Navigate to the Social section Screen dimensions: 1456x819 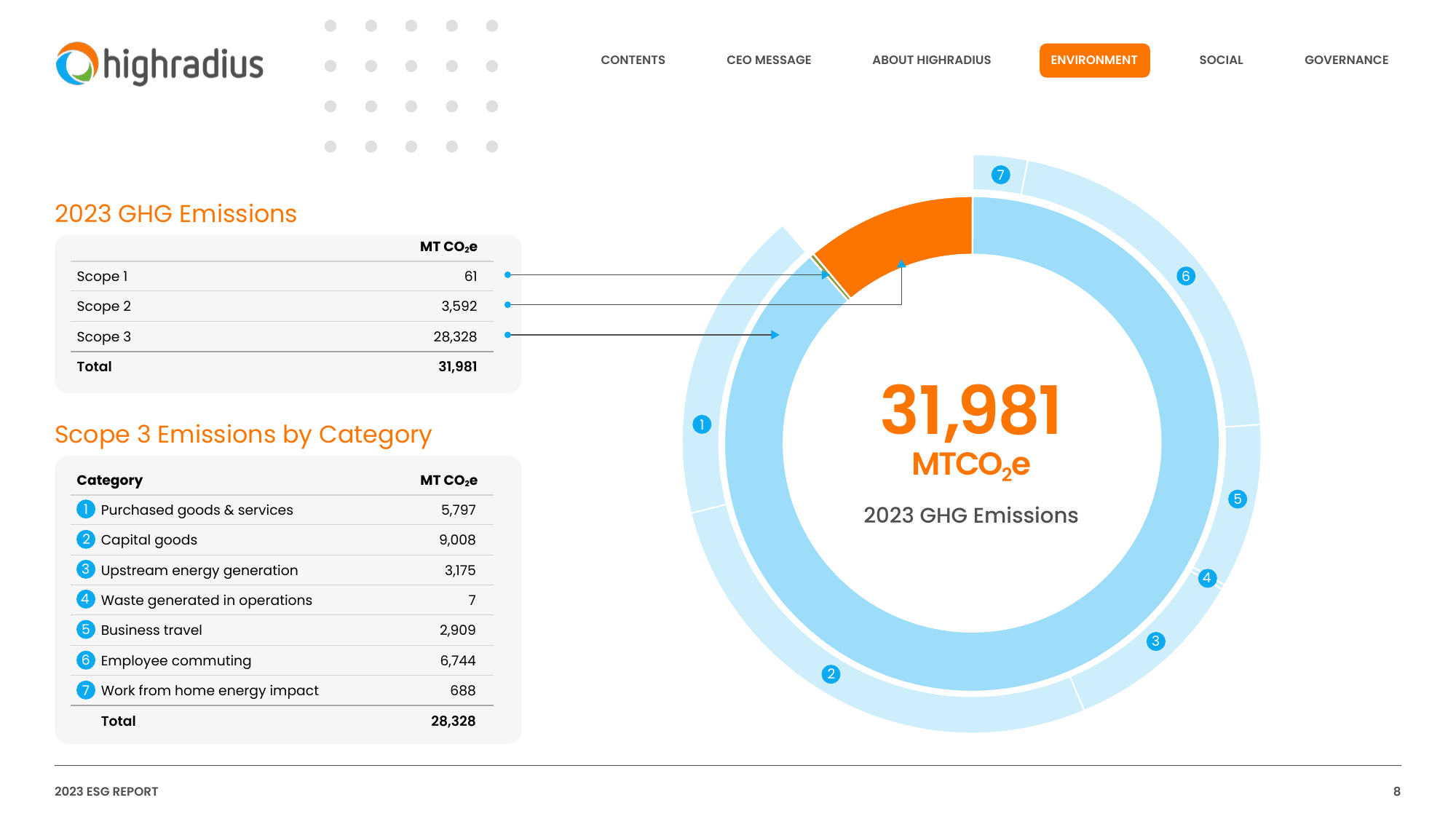point(1221,60)
